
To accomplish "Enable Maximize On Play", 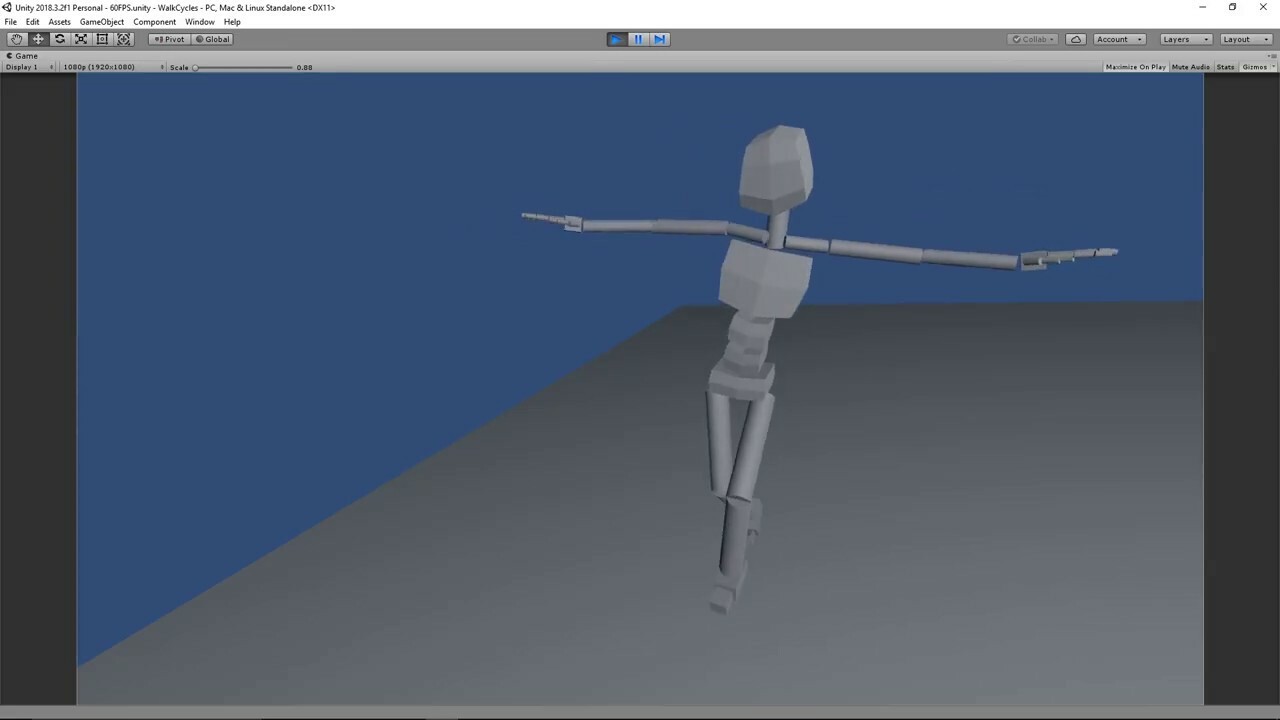I will point(1134,67).
